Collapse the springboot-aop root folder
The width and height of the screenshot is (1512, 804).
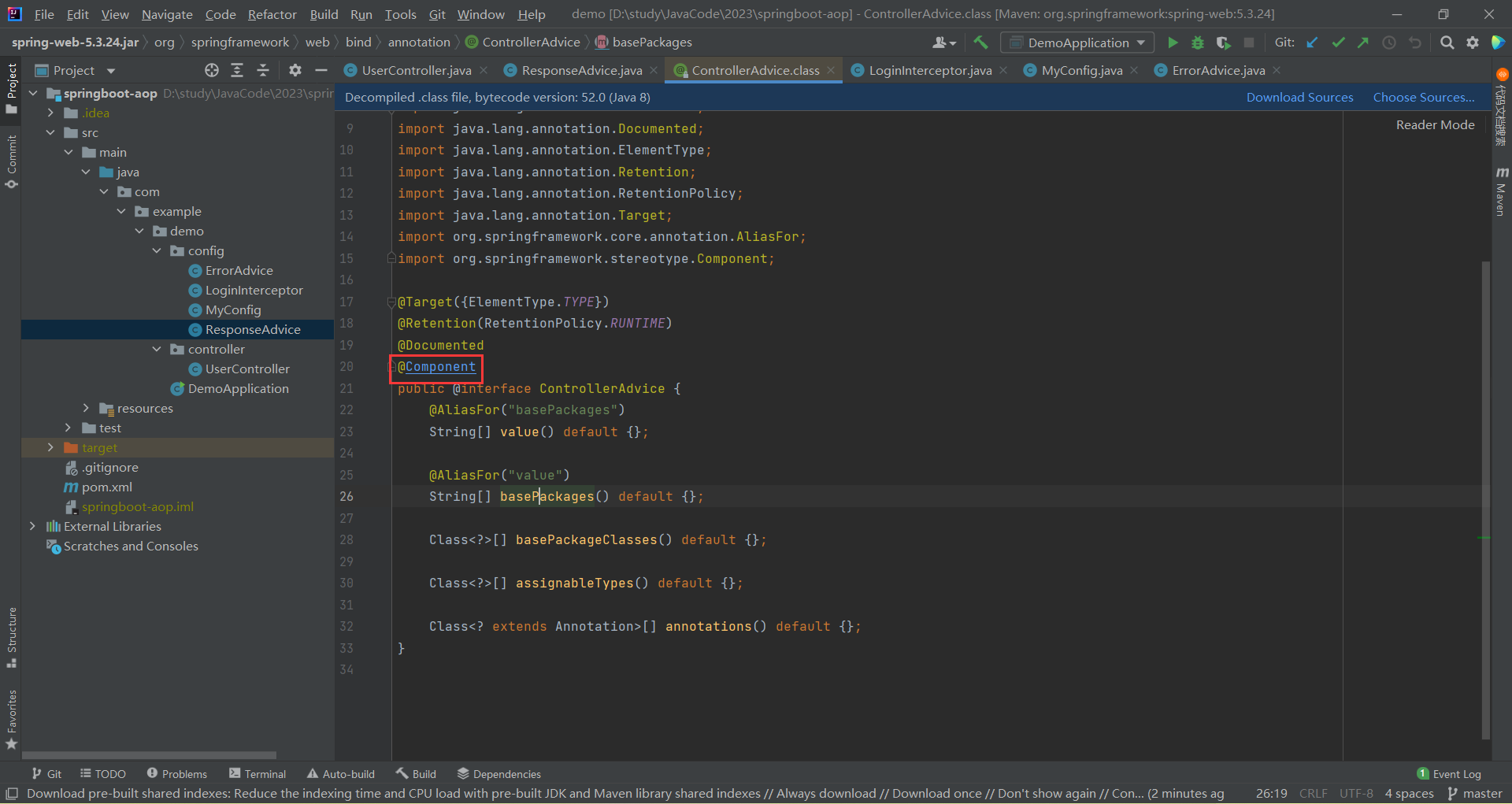33,93
